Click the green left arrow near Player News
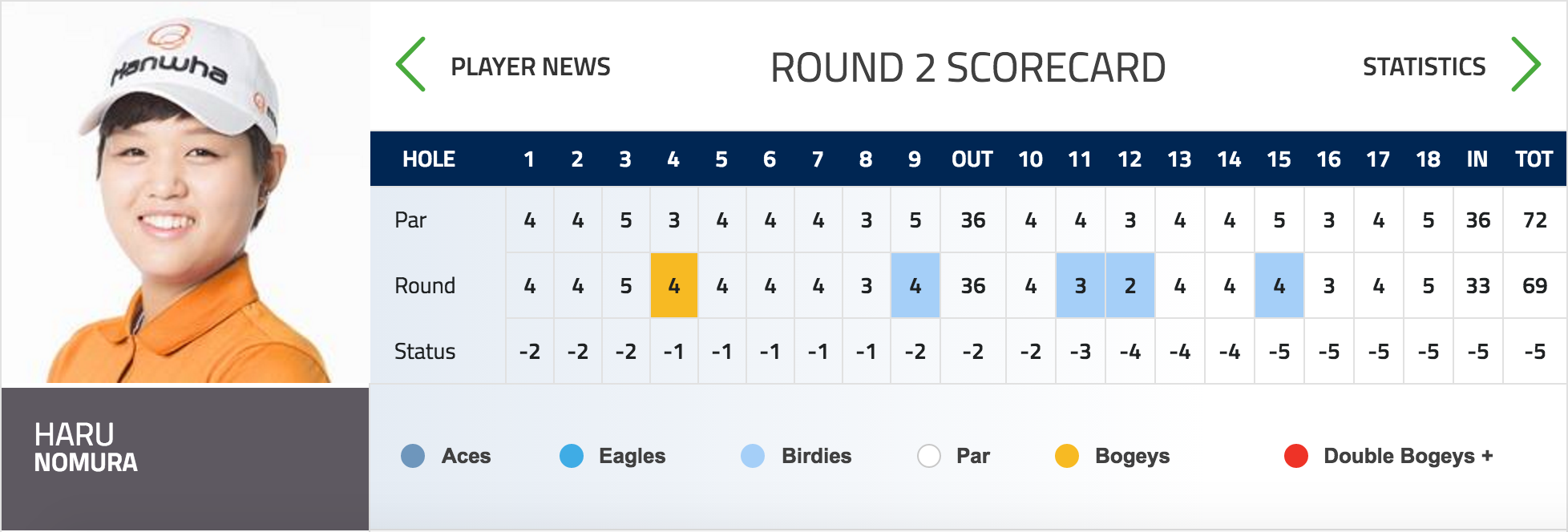Viewport: 1568px width, 532px height. coord(410,64)
